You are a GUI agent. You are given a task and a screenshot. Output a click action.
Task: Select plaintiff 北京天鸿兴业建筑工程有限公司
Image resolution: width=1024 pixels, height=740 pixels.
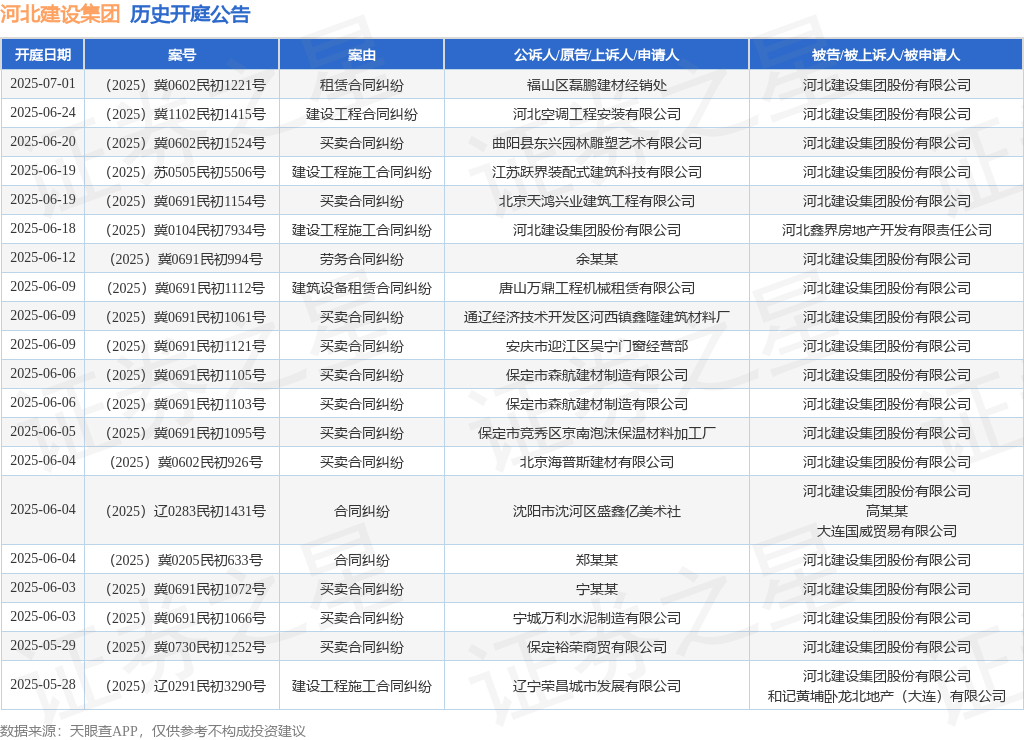pyautogui.click(x=597, y=201)
